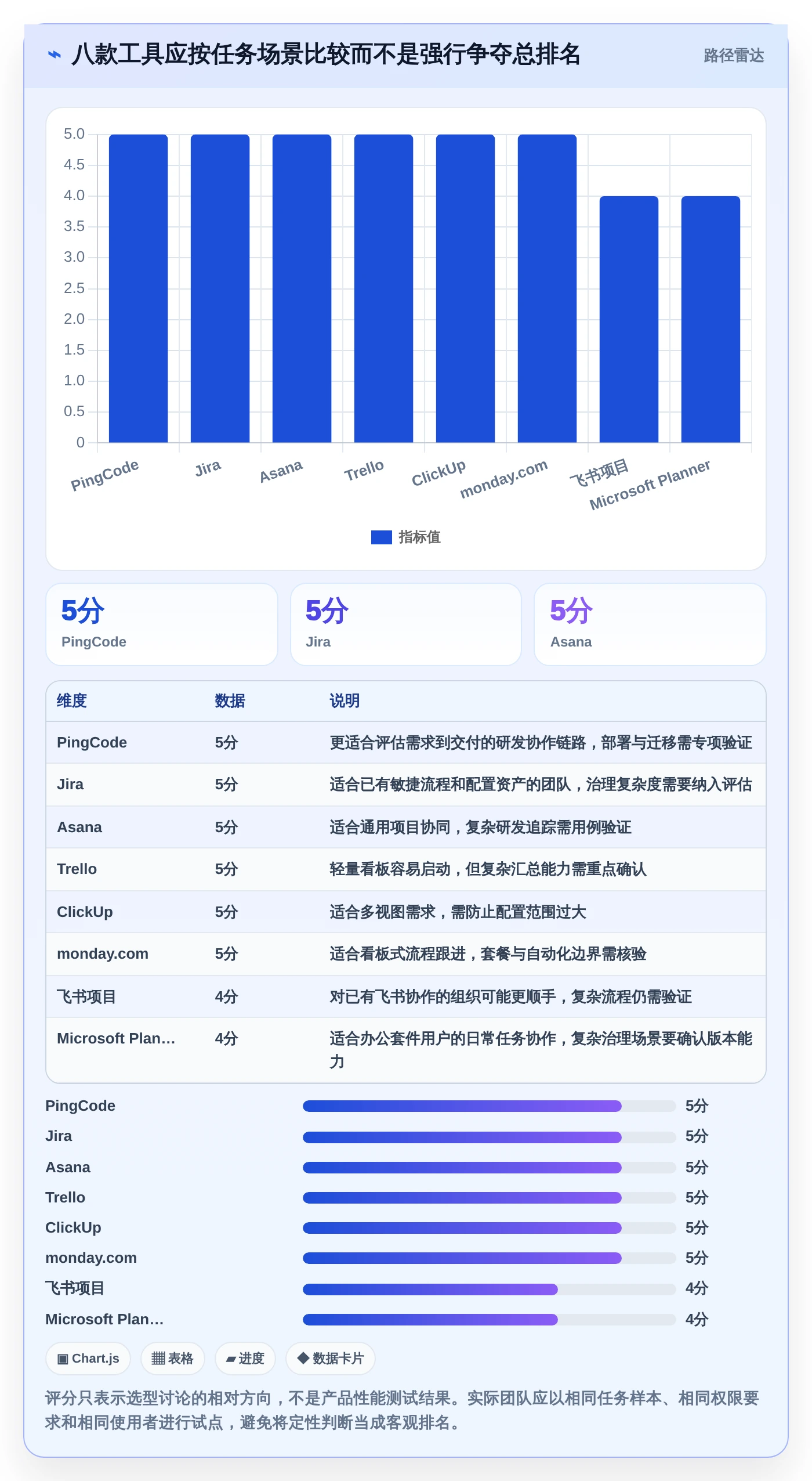The height and width of the screenshot is (1481, 812).
Task: Click the Trello progress bar
Action: click(489, 1198)
